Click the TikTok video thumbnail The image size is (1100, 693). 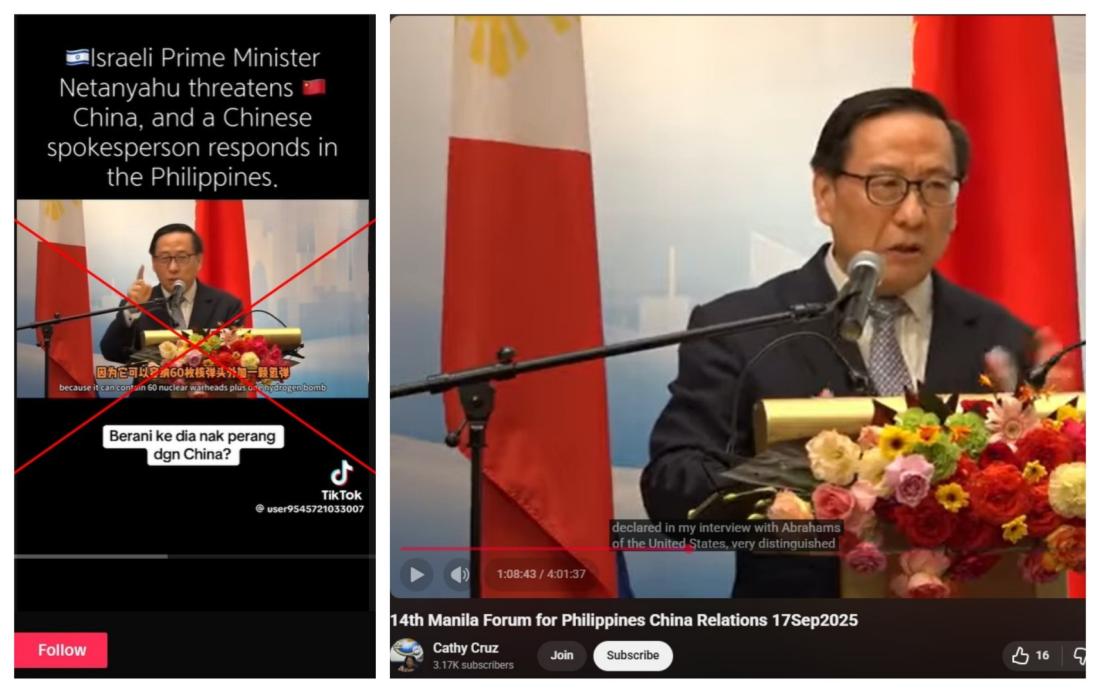[192, 299]
